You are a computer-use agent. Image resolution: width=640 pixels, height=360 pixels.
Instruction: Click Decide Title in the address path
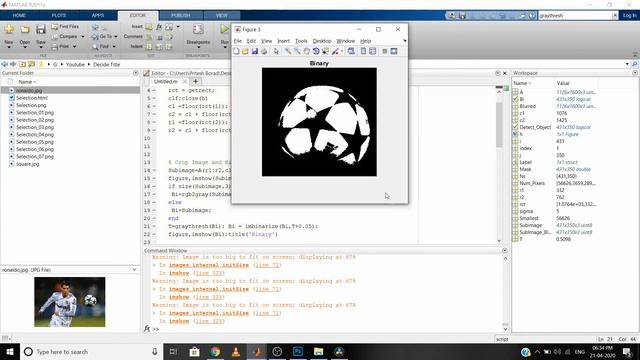pyautogui.click(x=107, y=64)
